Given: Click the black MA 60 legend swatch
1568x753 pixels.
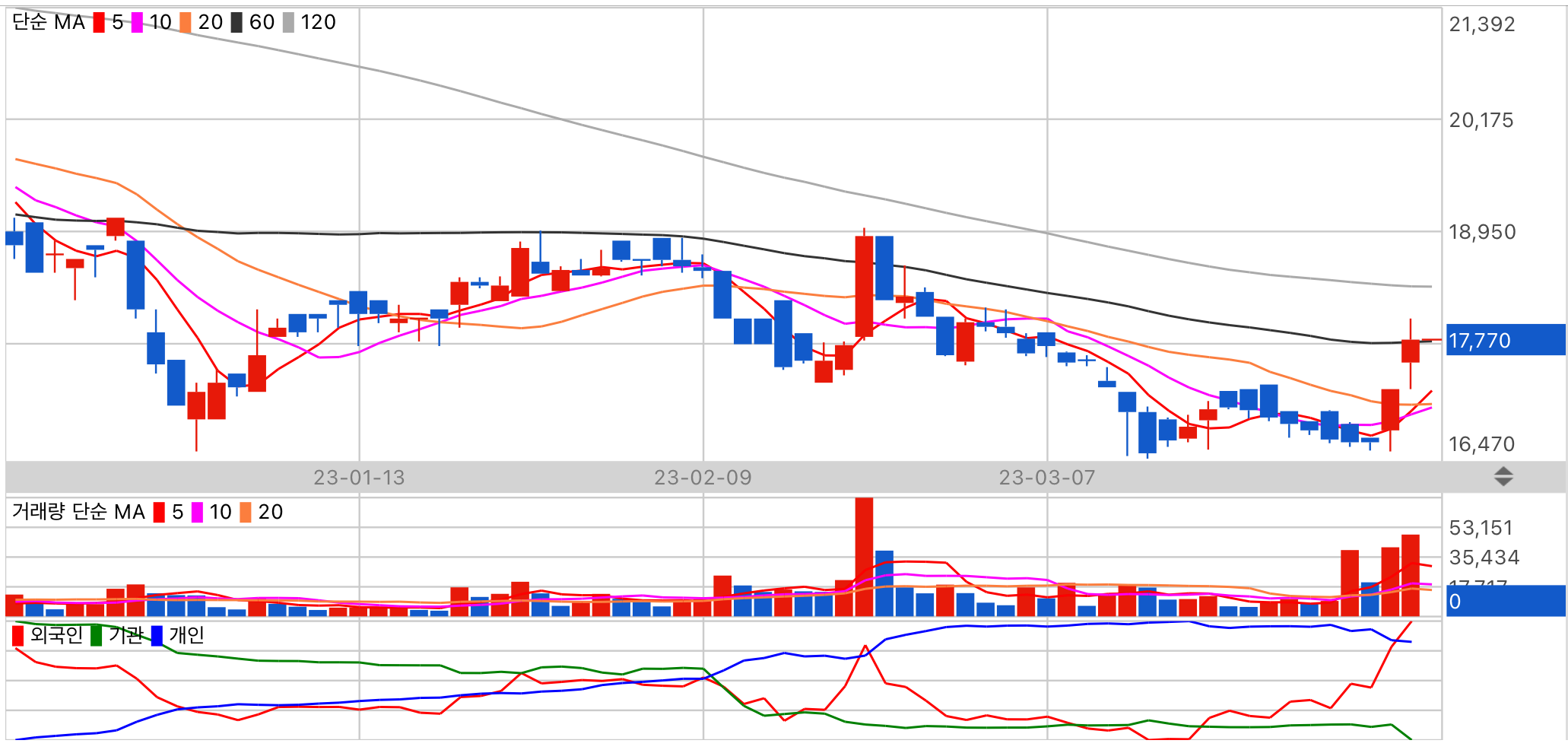Looking at the screenshot, I should click(236, 23).
